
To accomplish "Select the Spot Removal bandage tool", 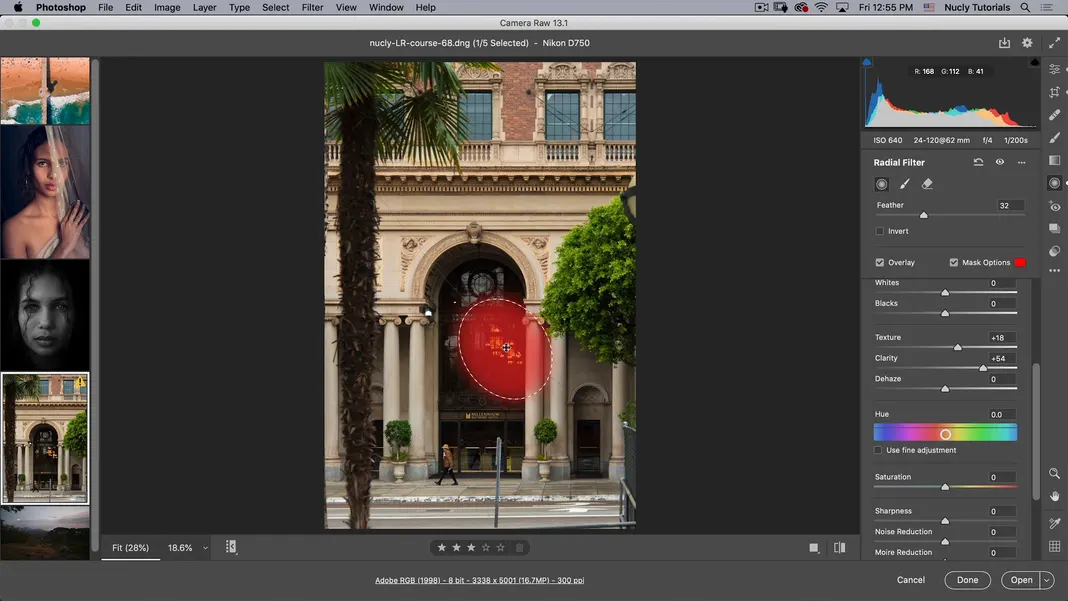I will tap(1054, 114).
